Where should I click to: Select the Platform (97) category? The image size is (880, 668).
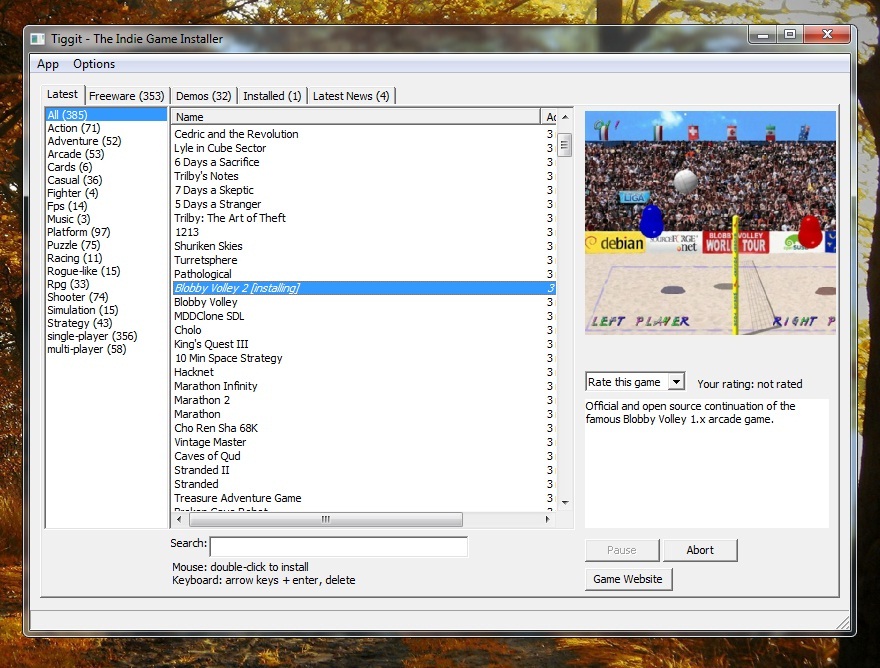106,232
